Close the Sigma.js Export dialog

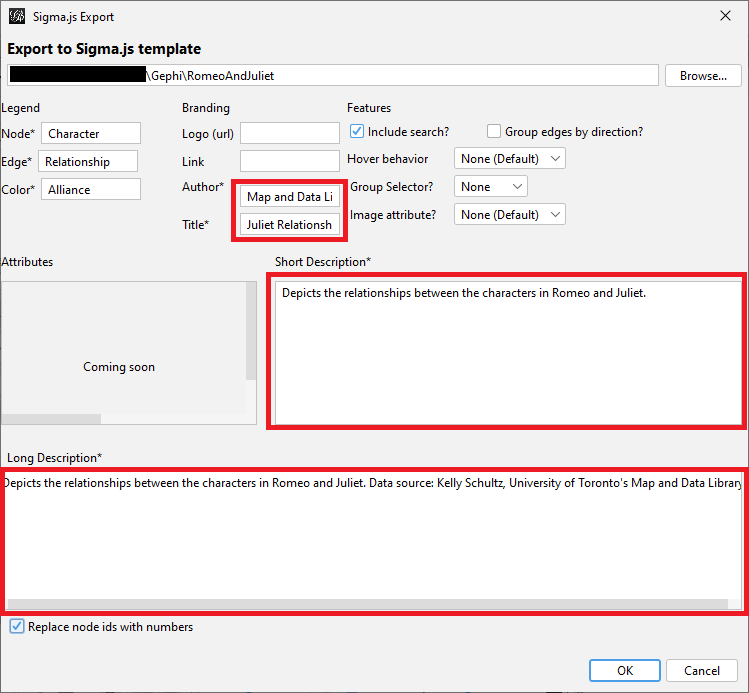pos(725,16)
